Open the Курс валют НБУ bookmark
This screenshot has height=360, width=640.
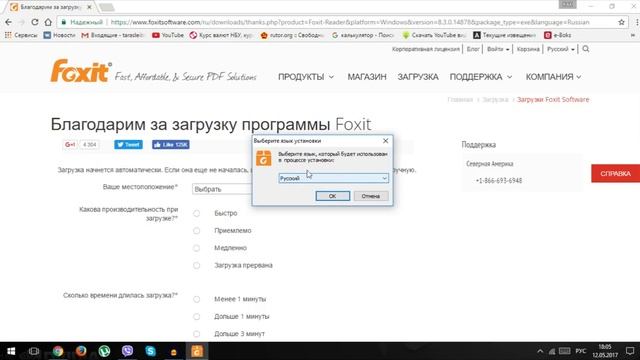(221, 35)
